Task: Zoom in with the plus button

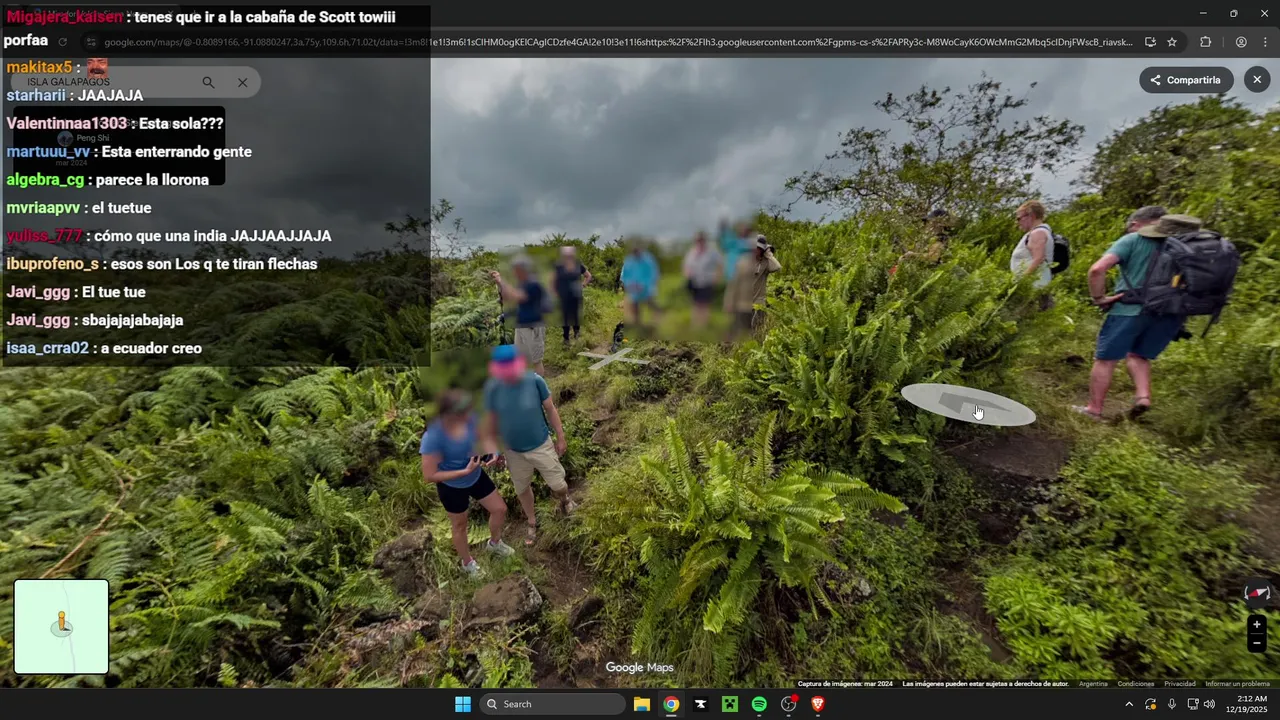Action: tap(1257, 625)
